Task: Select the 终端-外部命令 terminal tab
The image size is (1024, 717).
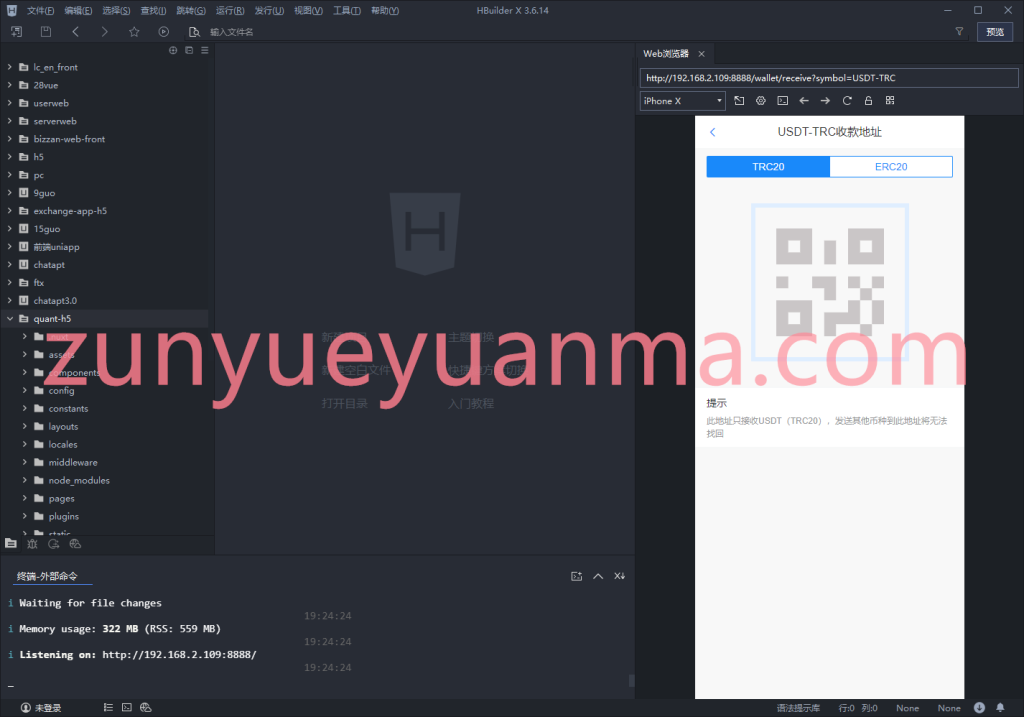Action: pyautogui.click(x=47, y=576)
